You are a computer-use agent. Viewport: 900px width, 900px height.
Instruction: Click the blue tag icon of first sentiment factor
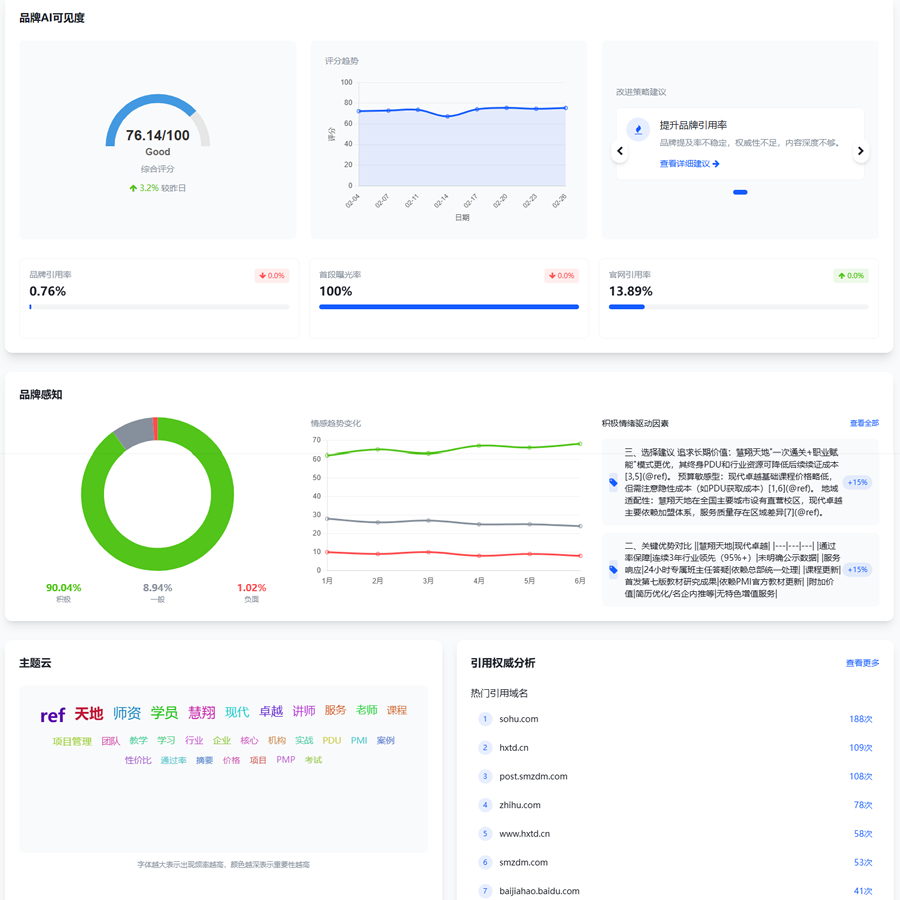(613, 483)
